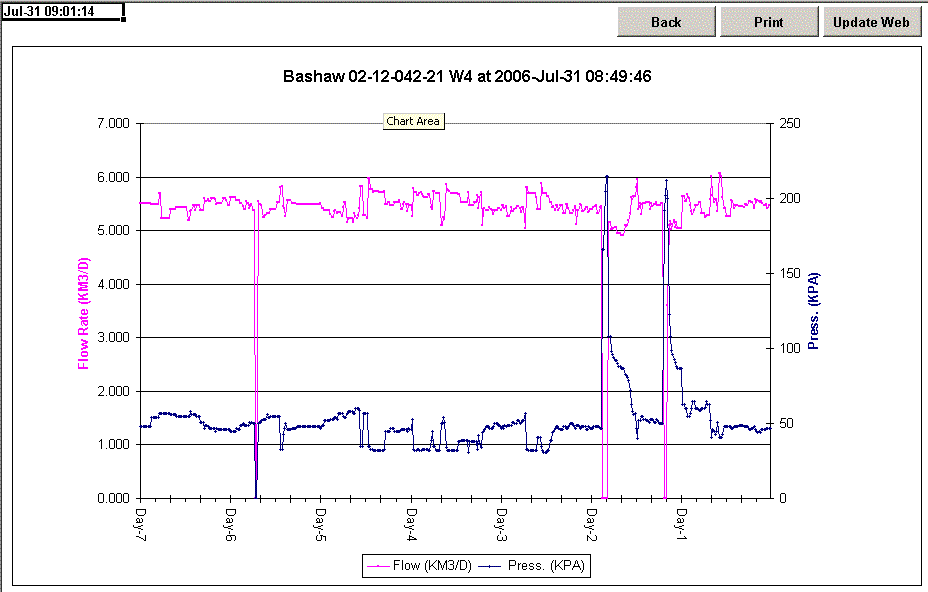Select the Bashaw chart title text
This screenshot has width=928, height=592.
coord(467,76)
